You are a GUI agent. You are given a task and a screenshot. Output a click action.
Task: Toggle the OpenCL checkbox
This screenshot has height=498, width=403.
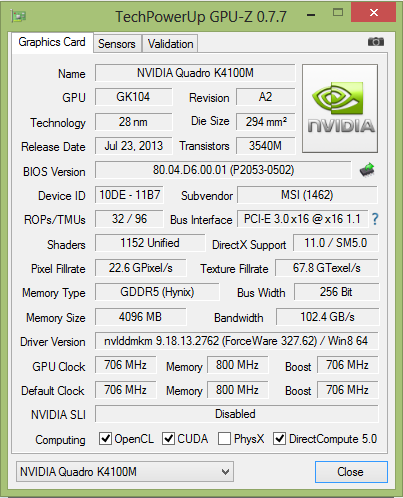coord(105,439)
